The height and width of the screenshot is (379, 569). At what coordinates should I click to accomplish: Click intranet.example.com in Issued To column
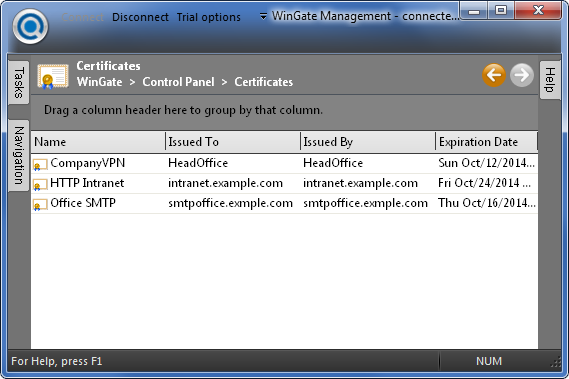coord(225,183)
